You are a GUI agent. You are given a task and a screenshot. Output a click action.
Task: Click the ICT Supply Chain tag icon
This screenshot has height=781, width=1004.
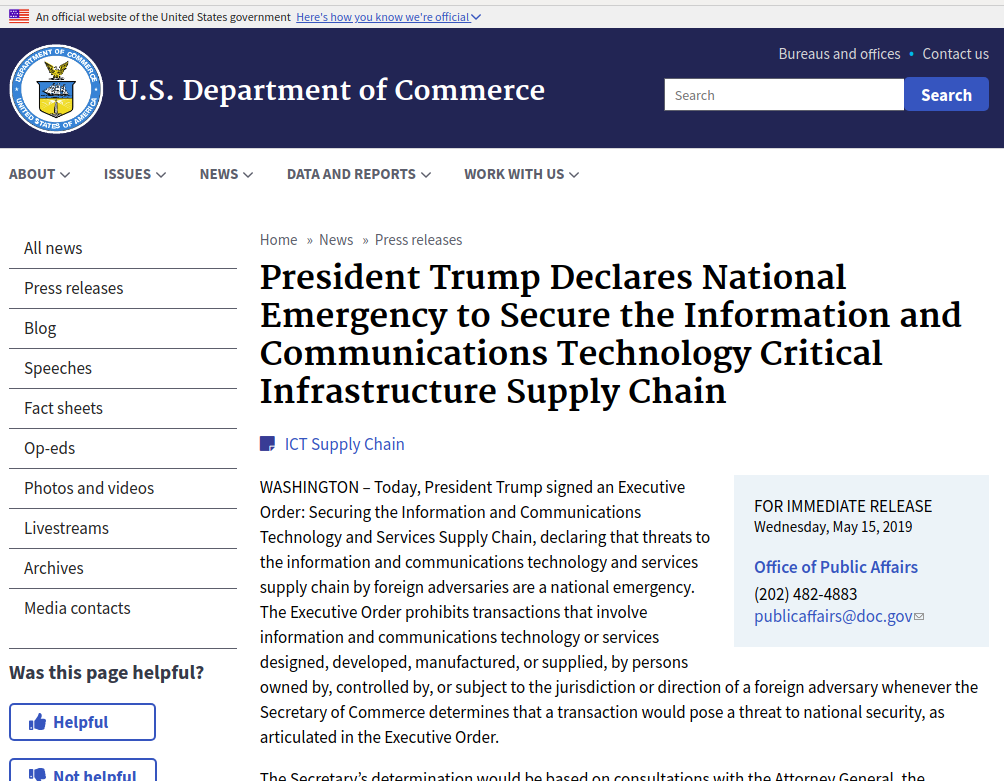pyautogui.click(x=267, y=444)
